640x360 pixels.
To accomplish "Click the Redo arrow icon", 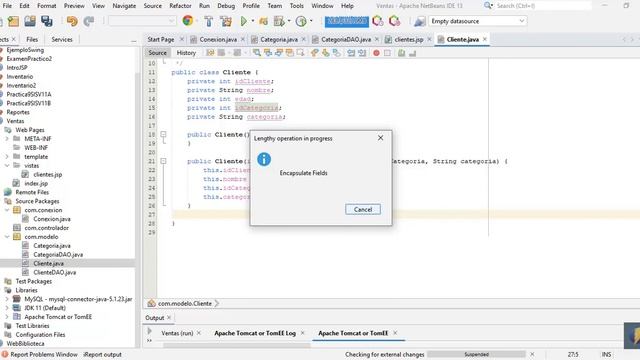I will click(x=89, y=21).
